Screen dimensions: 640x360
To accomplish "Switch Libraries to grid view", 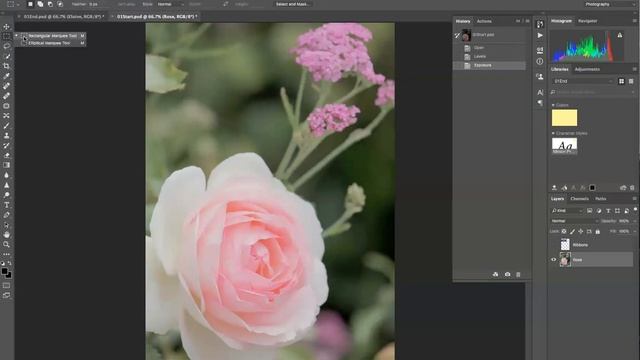I will 621,81.
